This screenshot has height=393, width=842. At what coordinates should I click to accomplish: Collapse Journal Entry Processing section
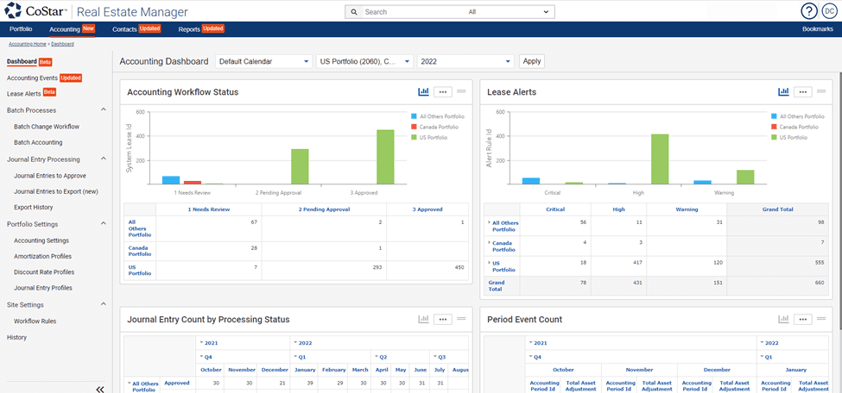tap(104, 159)
